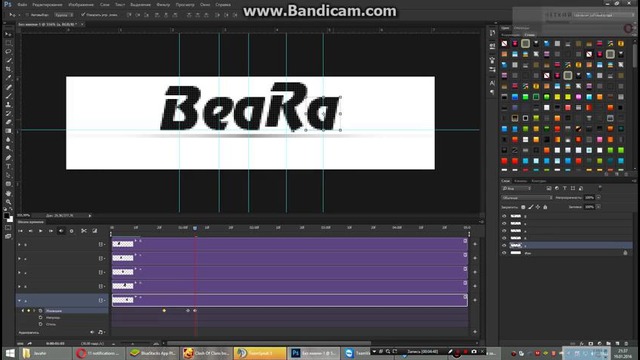This screenshot has width=640, height=360.
Task: Select the Lasso tool
Action: point(8,52)
